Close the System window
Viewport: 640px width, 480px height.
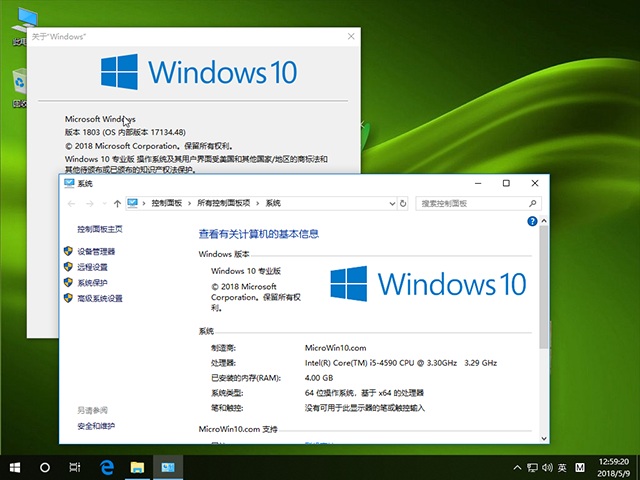tap(535, 183)
